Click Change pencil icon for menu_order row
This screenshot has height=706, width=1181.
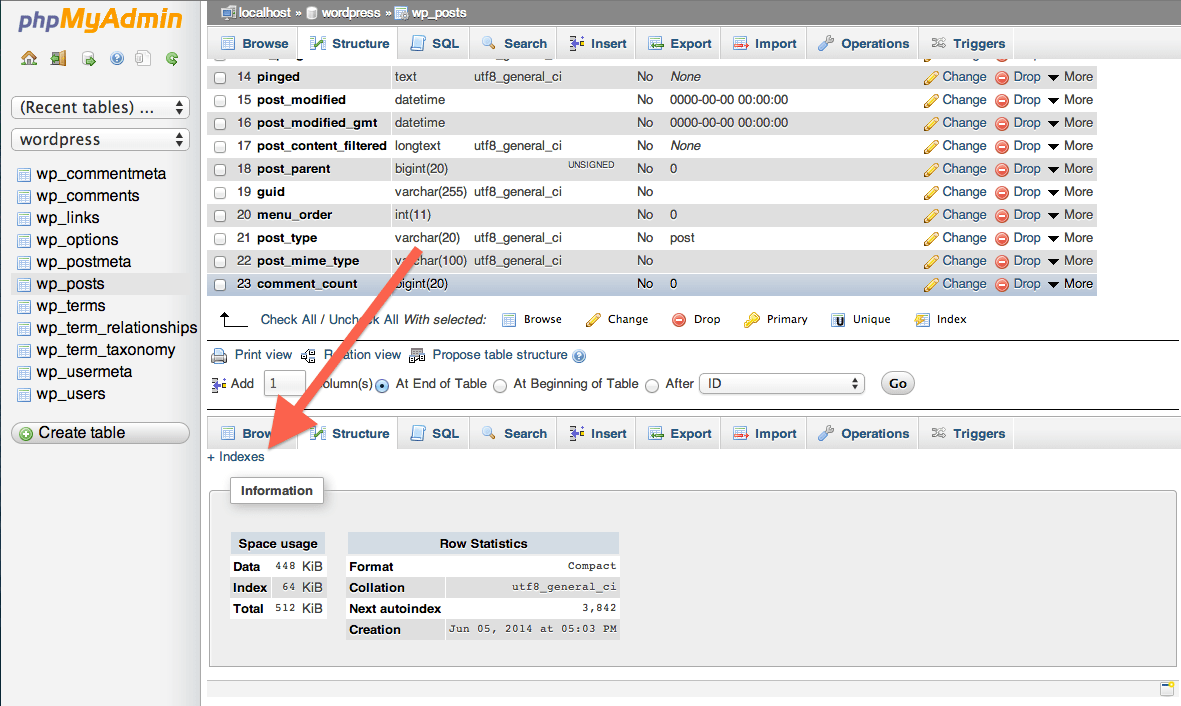[931, 216]
